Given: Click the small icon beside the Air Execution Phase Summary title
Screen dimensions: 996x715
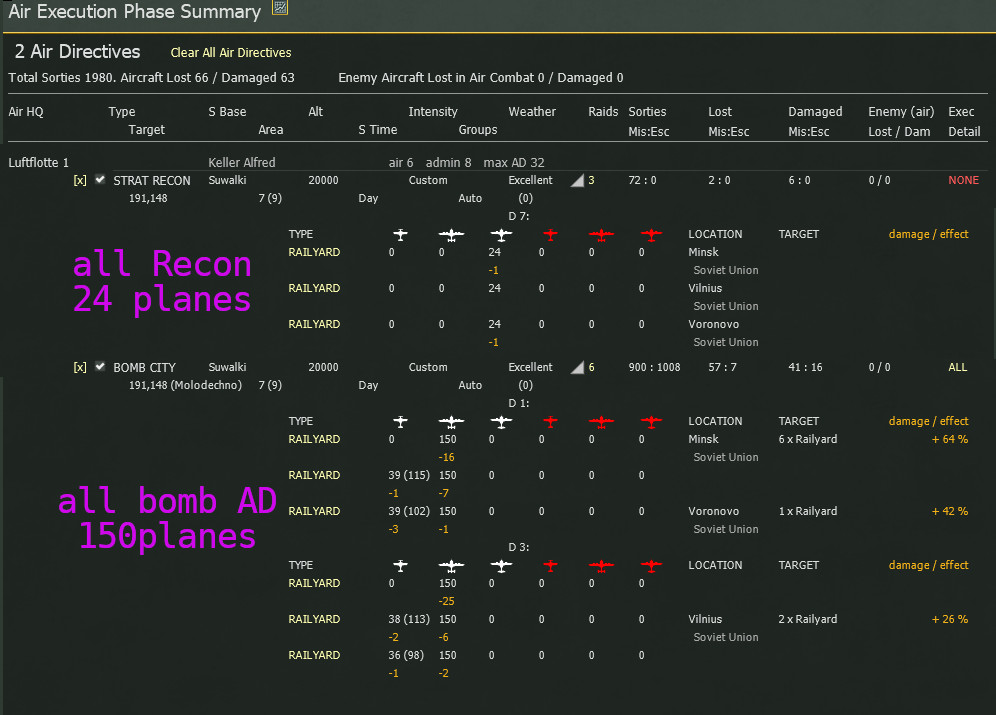Looking at the screenshot, I should (280, 7).
